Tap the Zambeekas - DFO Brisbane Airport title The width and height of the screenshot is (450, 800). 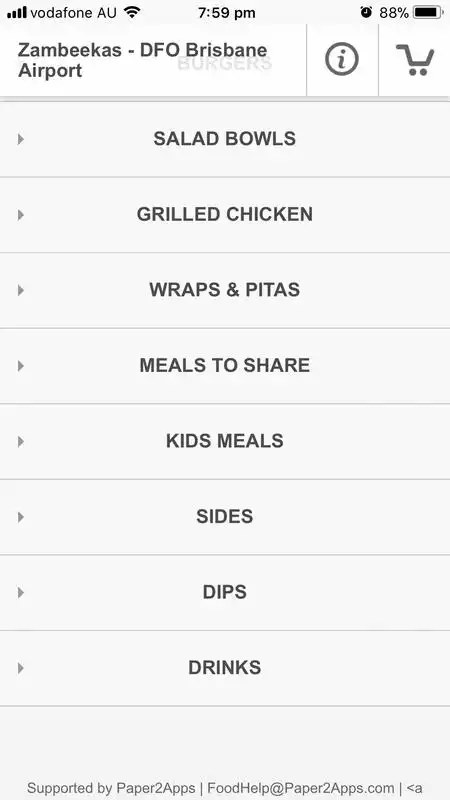[142, 60]
